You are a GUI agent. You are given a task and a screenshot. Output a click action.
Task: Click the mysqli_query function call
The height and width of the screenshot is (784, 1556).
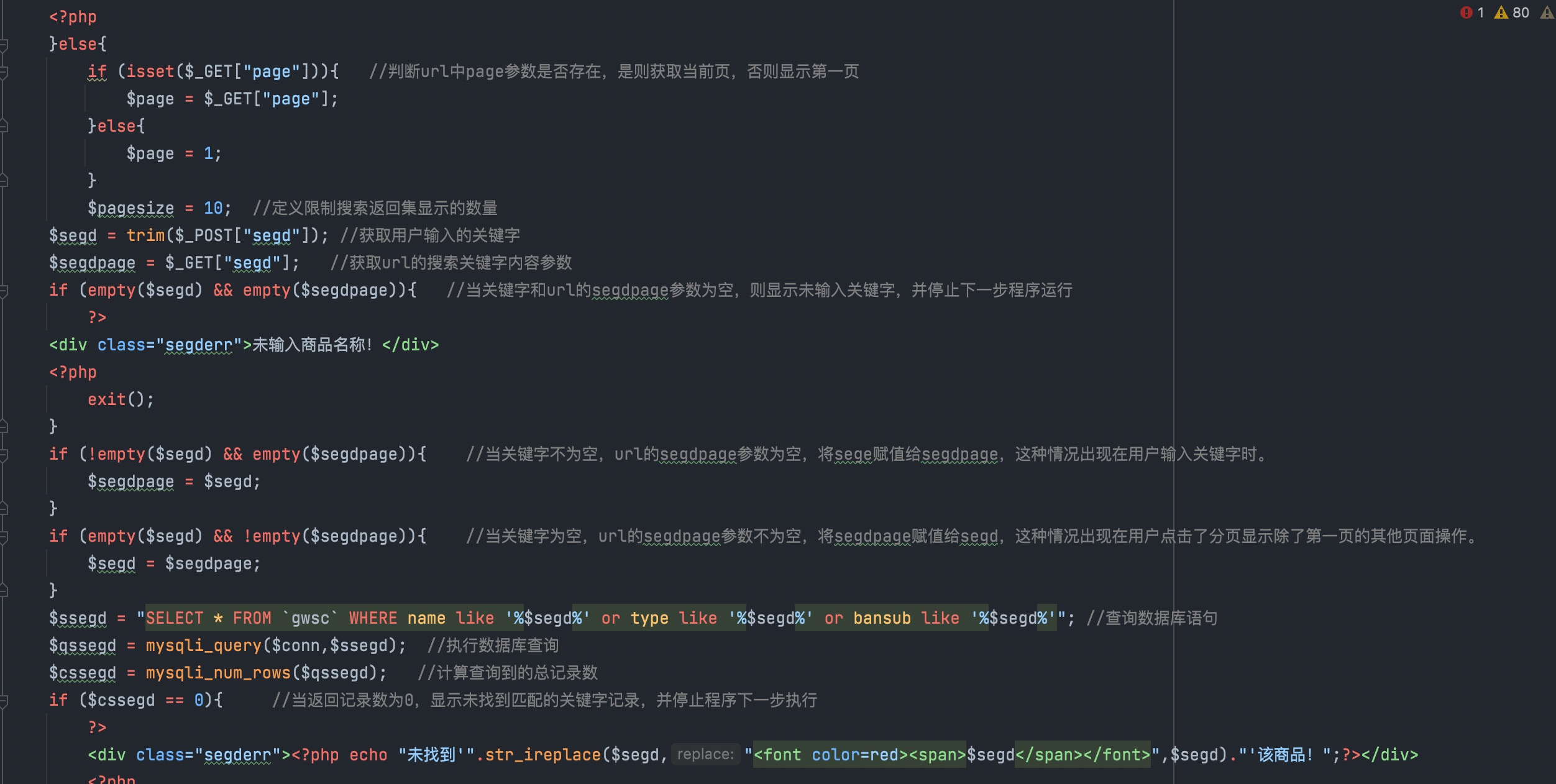point(203,646)
